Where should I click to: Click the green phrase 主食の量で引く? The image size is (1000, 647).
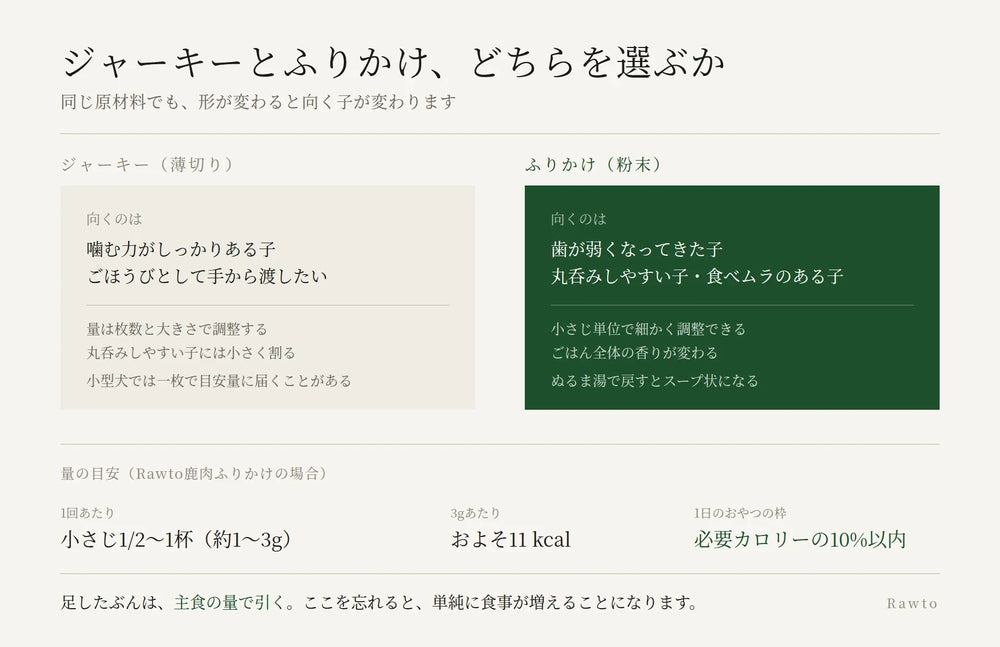230,602
